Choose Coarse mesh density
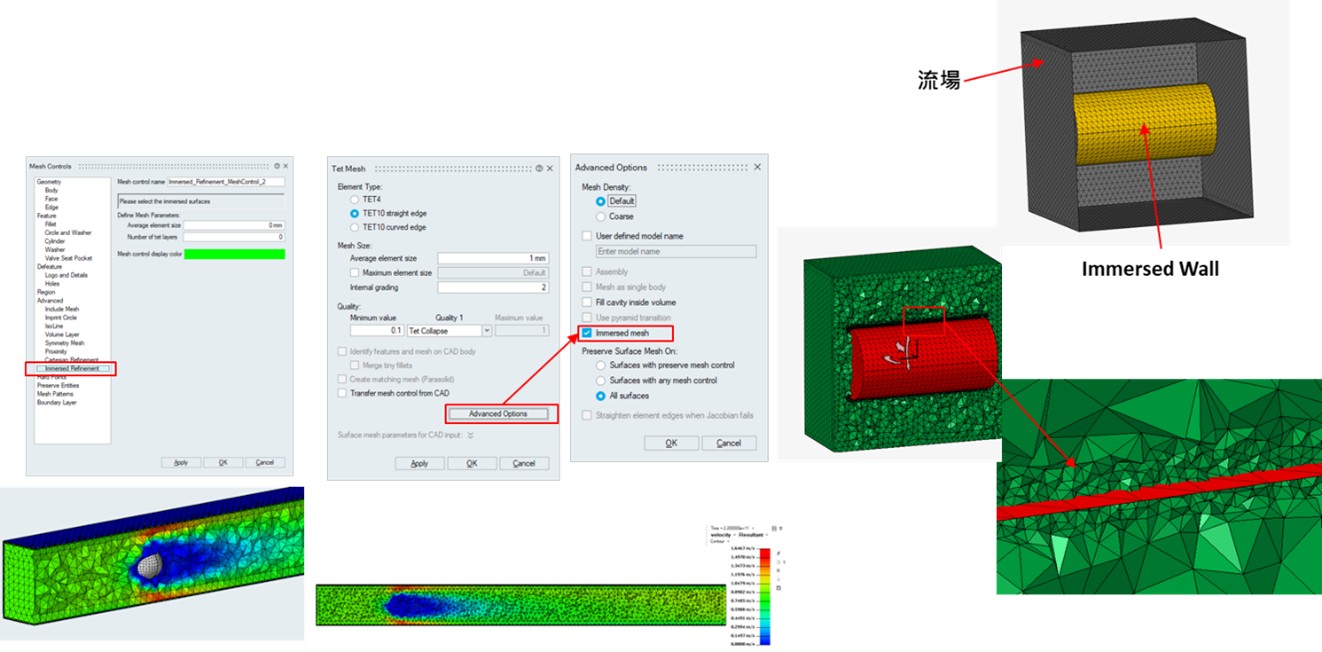 (x=601, y=216)
